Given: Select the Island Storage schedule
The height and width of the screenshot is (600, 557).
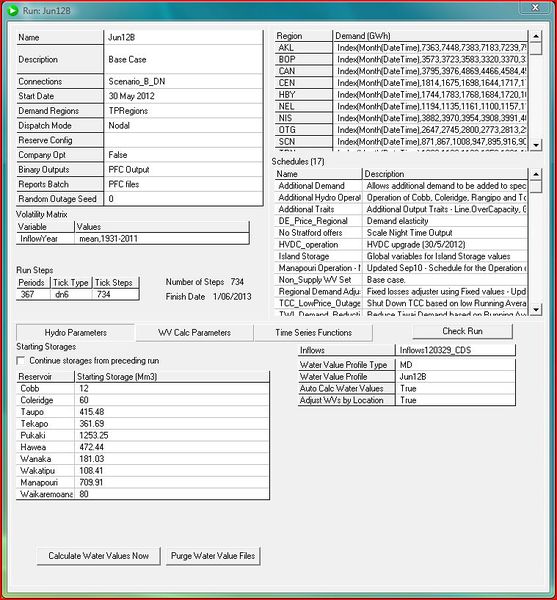Looking at the screenshot, I should tap(401, 256).
